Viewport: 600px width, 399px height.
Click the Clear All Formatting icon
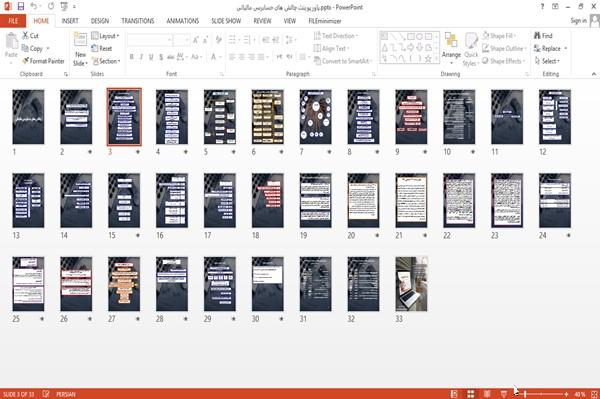click(218, 39)
